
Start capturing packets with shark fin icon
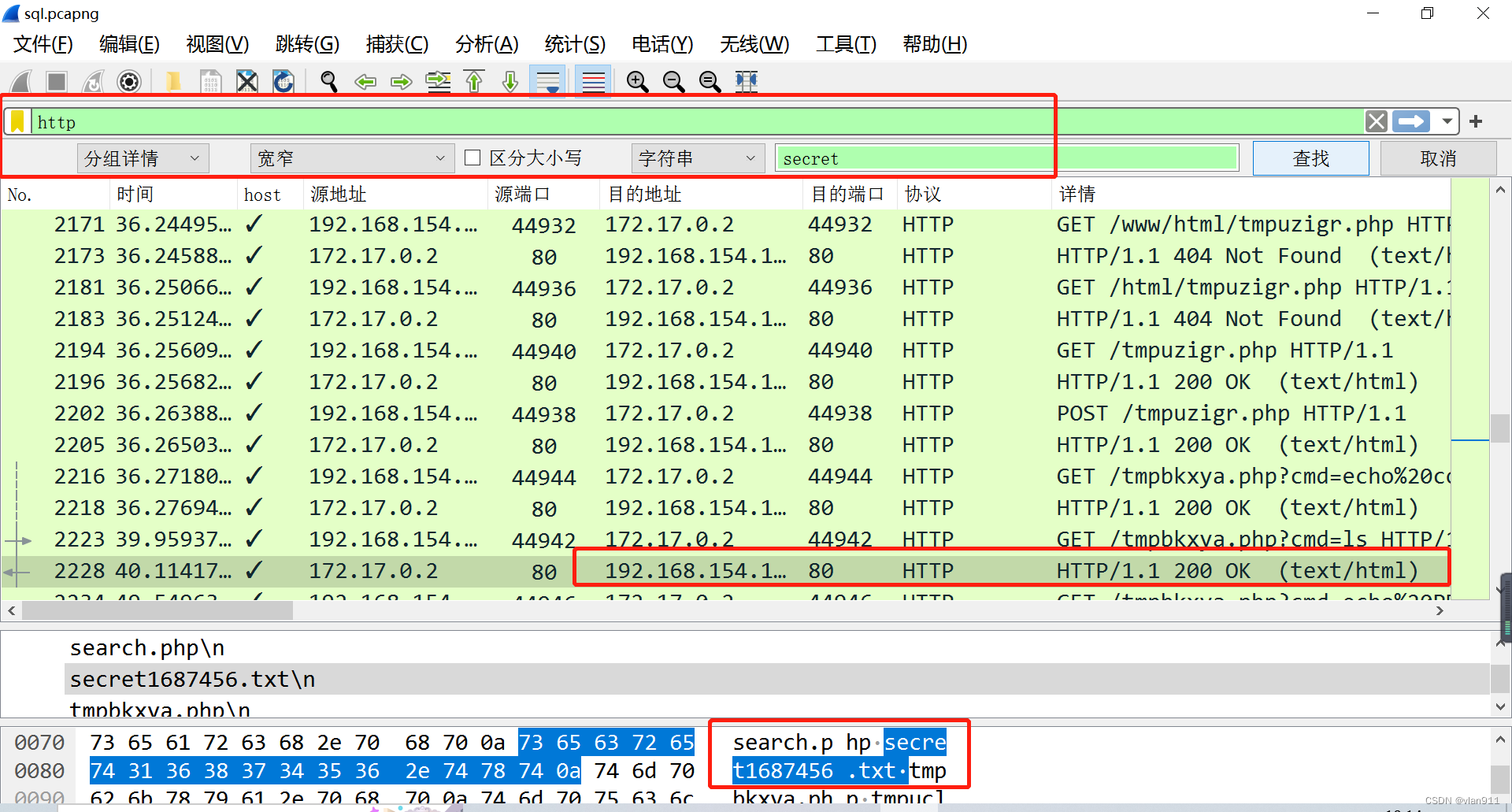coord(21,81)
